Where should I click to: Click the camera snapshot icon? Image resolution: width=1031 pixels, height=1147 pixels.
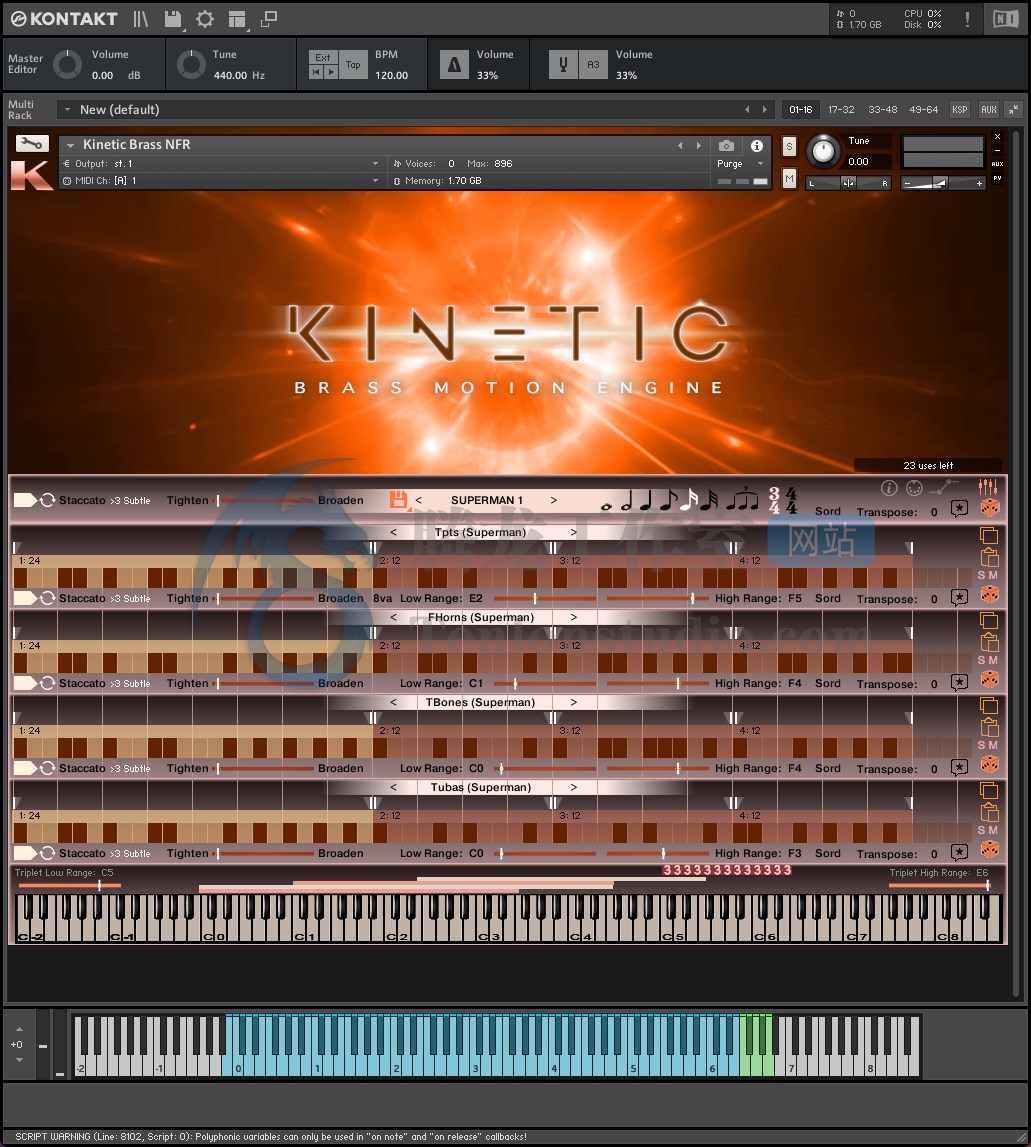click(x=726, y=146)
